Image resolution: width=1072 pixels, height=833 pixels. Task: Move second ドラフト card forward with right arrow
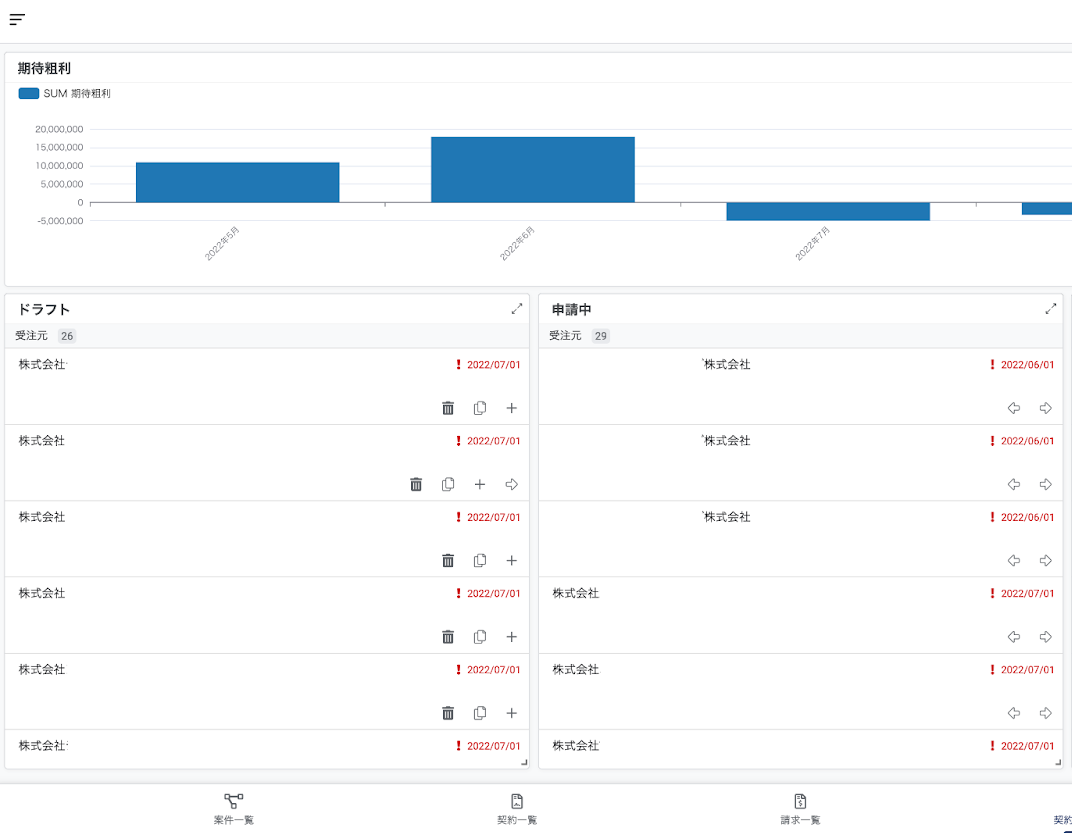[x=511, y=484]
